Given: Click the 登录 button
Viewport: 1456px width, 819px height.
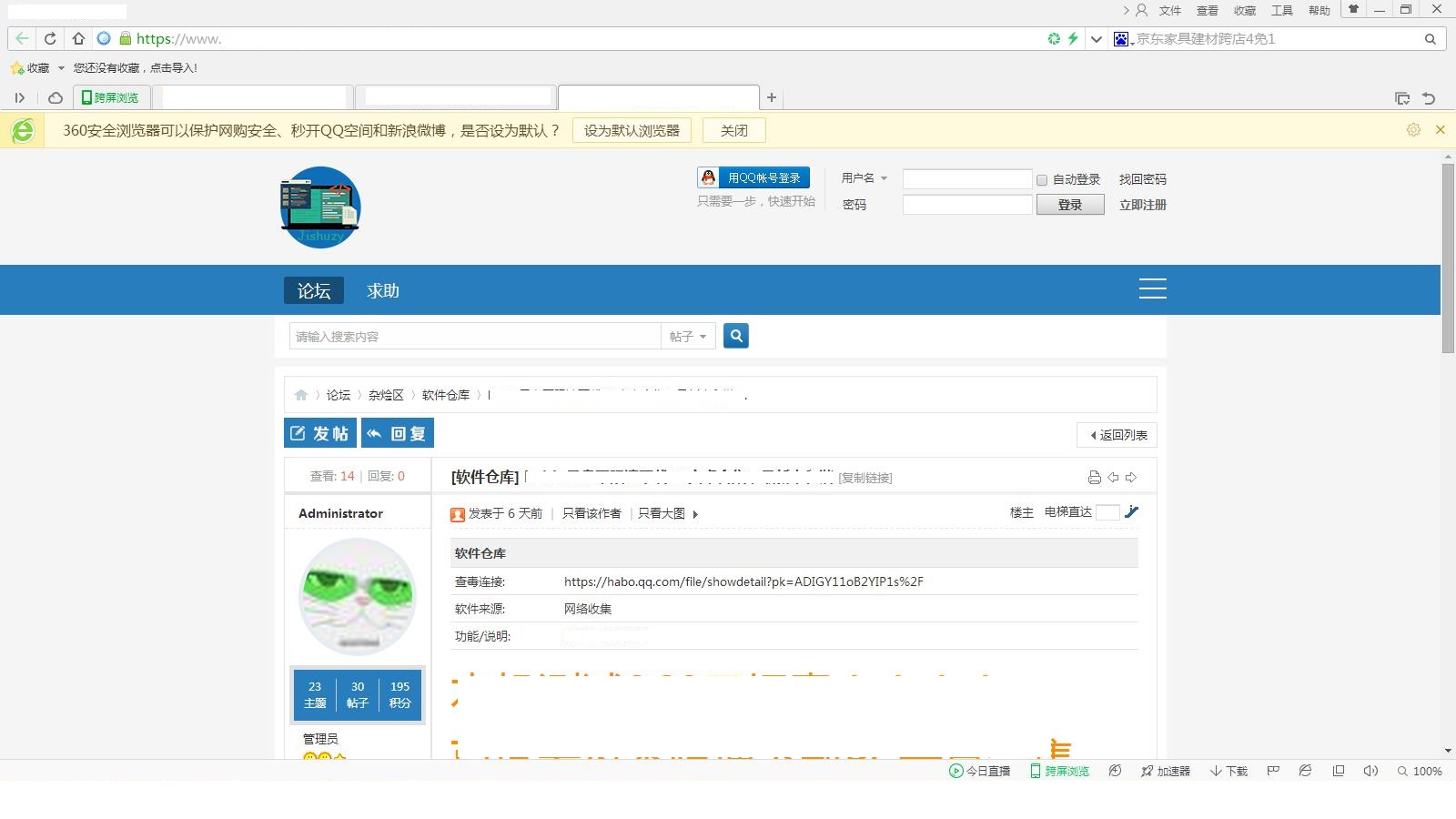Looking at the screenshot, I should click(1070, 205).
